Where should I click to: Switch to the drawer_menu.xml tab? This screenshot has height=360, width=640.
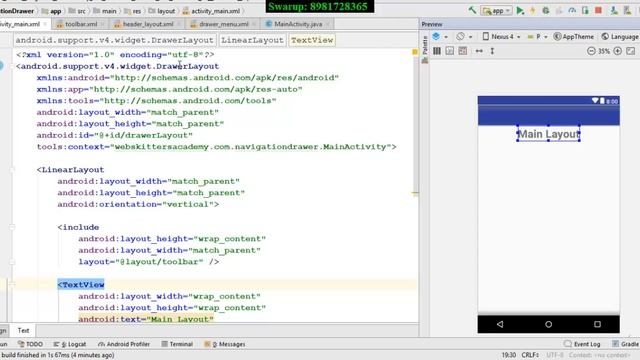224,24
